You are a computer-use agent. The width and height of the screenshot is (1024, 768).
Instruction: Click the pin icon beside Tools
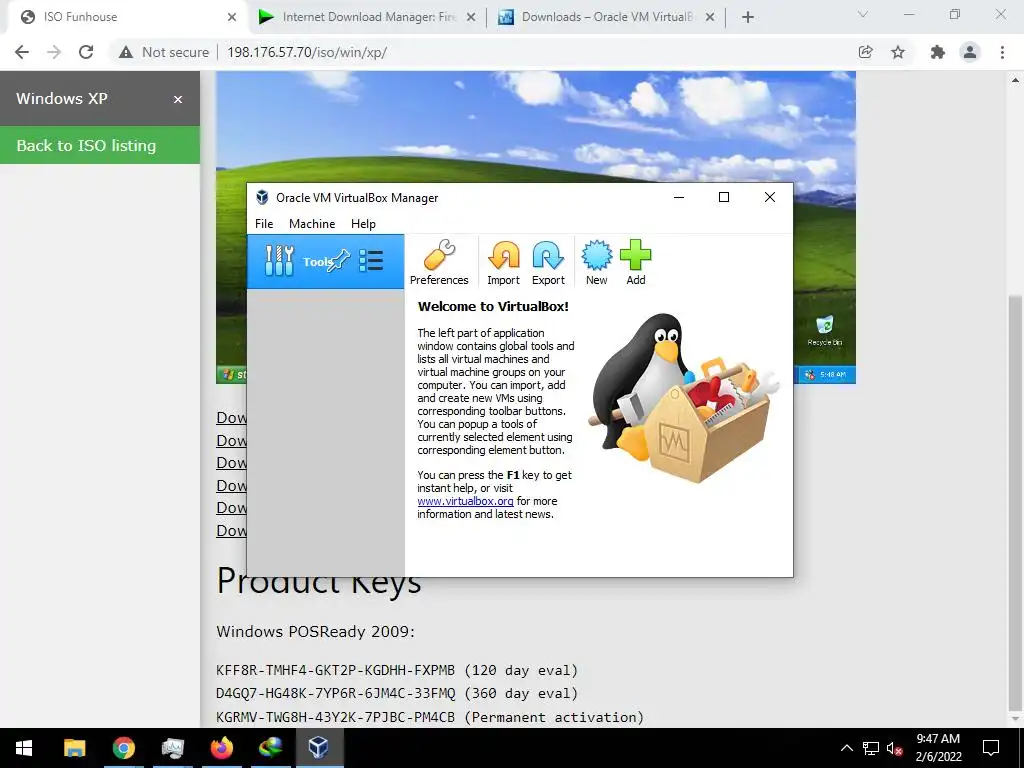[339, 261]
